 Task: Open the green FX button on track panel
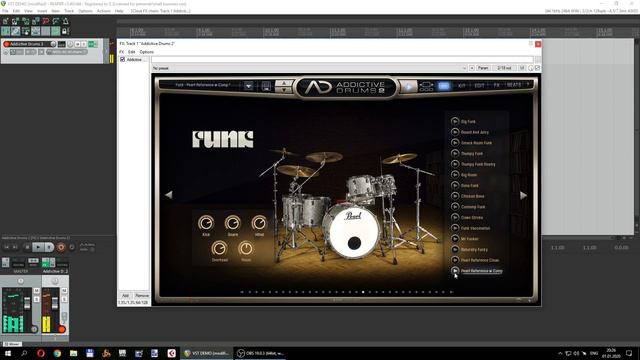(x=92, y=44)
